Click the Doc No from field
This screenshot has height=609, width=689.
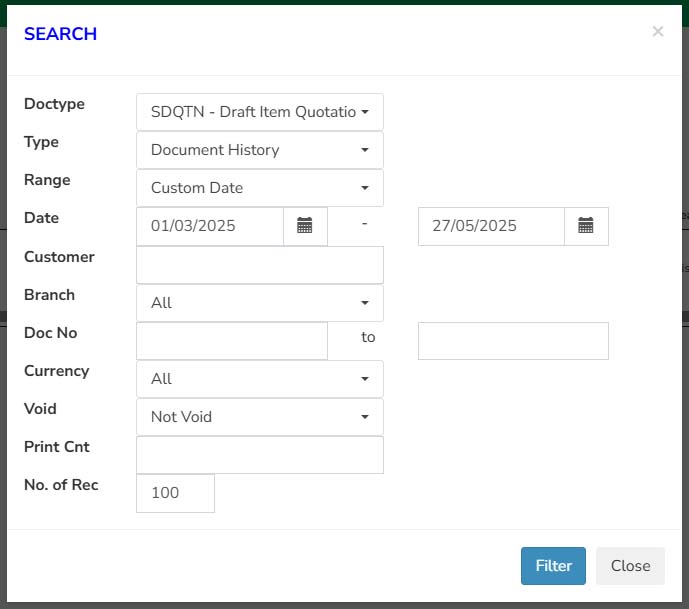tap(232, 341)
